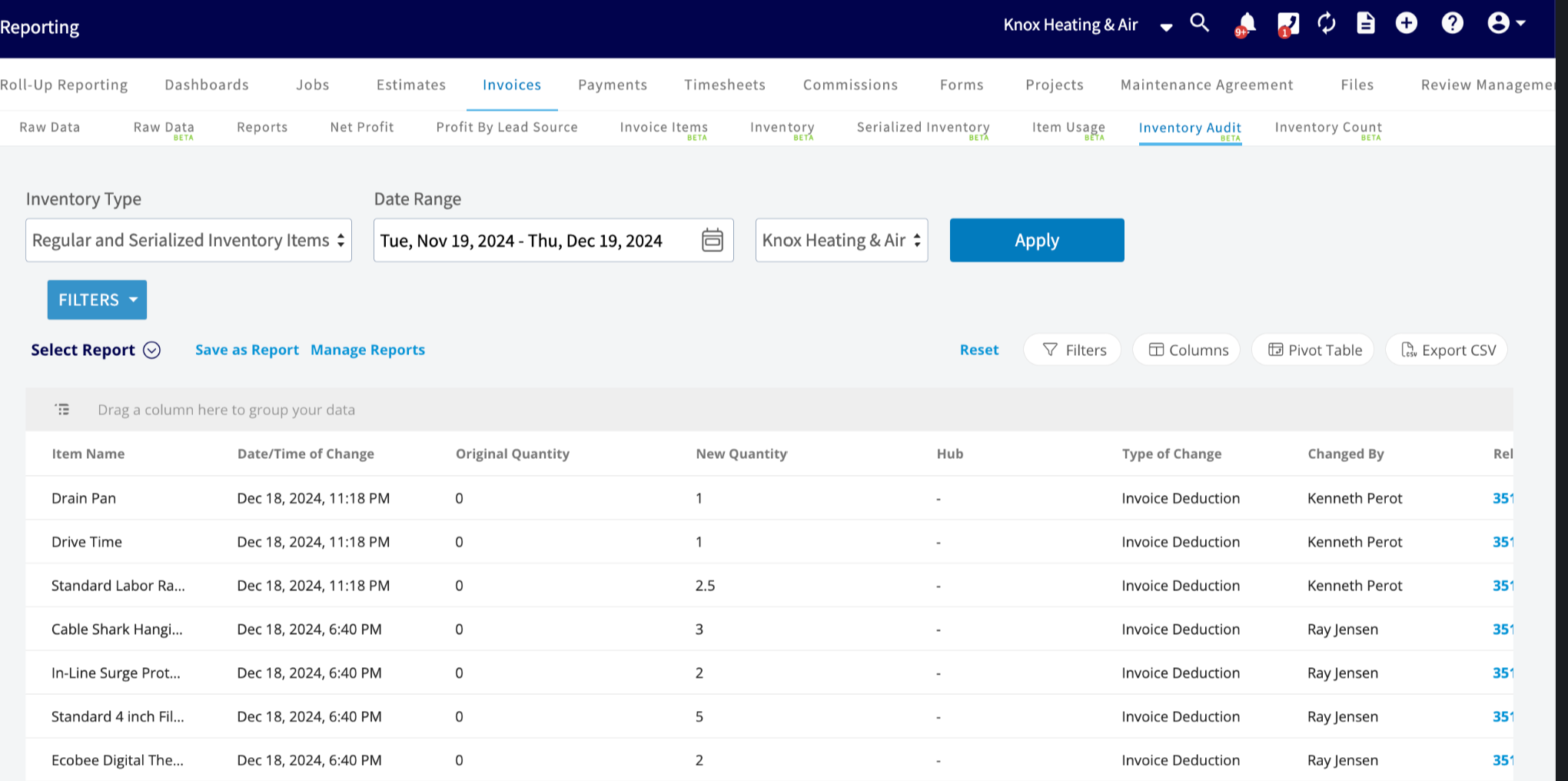Open the notifications bell icon
This screenshot has height=781, width=1568.
tap(1246, 24)
